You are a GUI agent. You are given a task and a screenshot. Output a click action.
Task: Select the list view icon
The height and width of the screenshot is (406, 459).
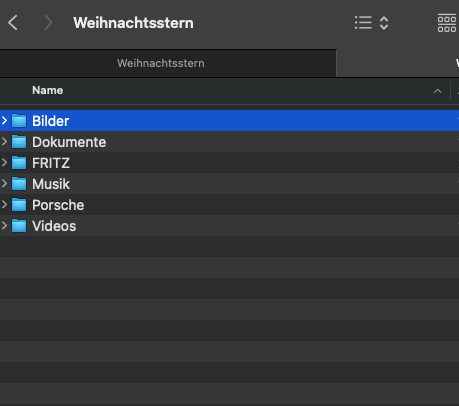(x=363, y=23)
